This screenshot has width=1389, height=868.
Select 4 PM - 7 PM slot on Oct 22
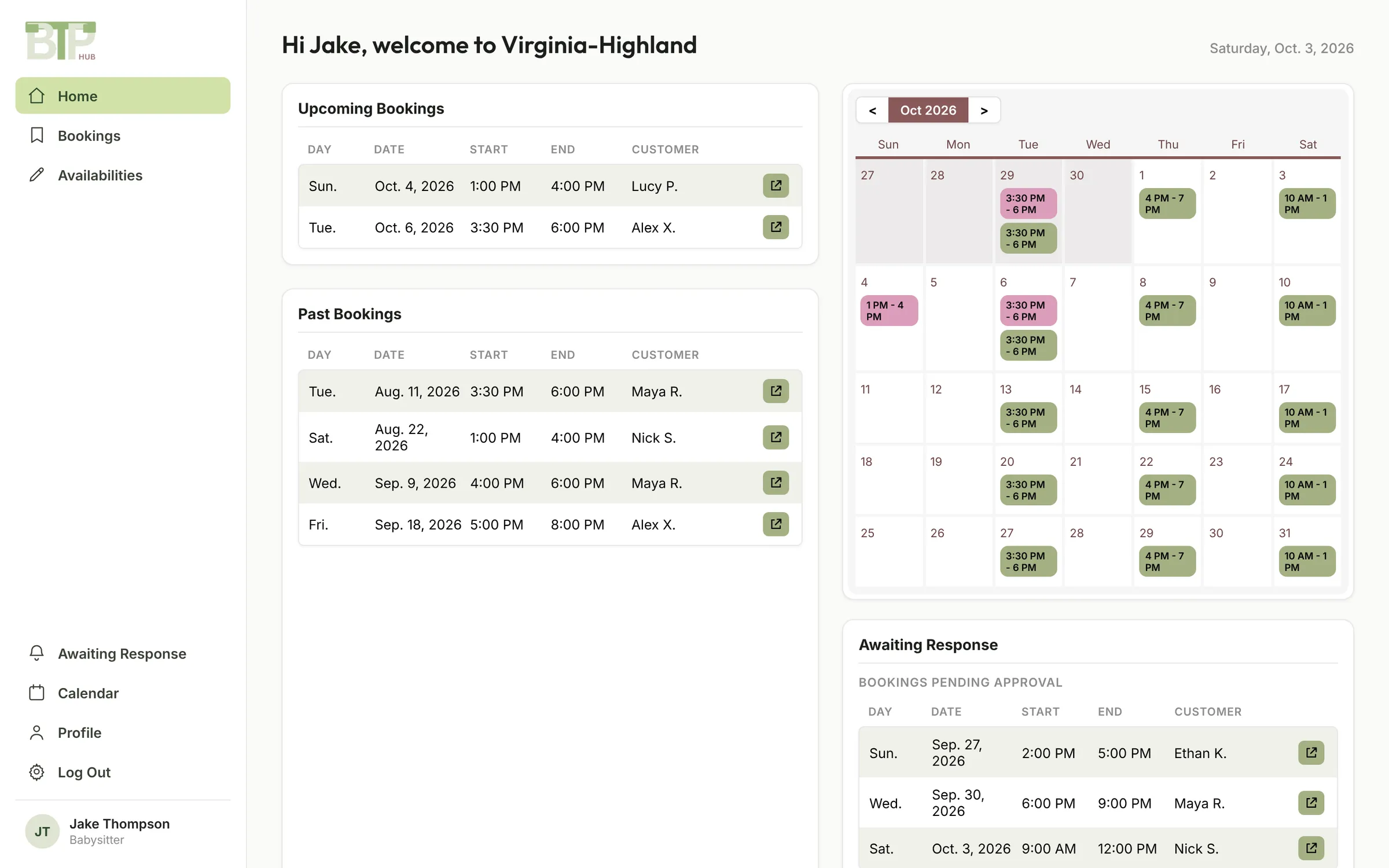pos(1167,490)
